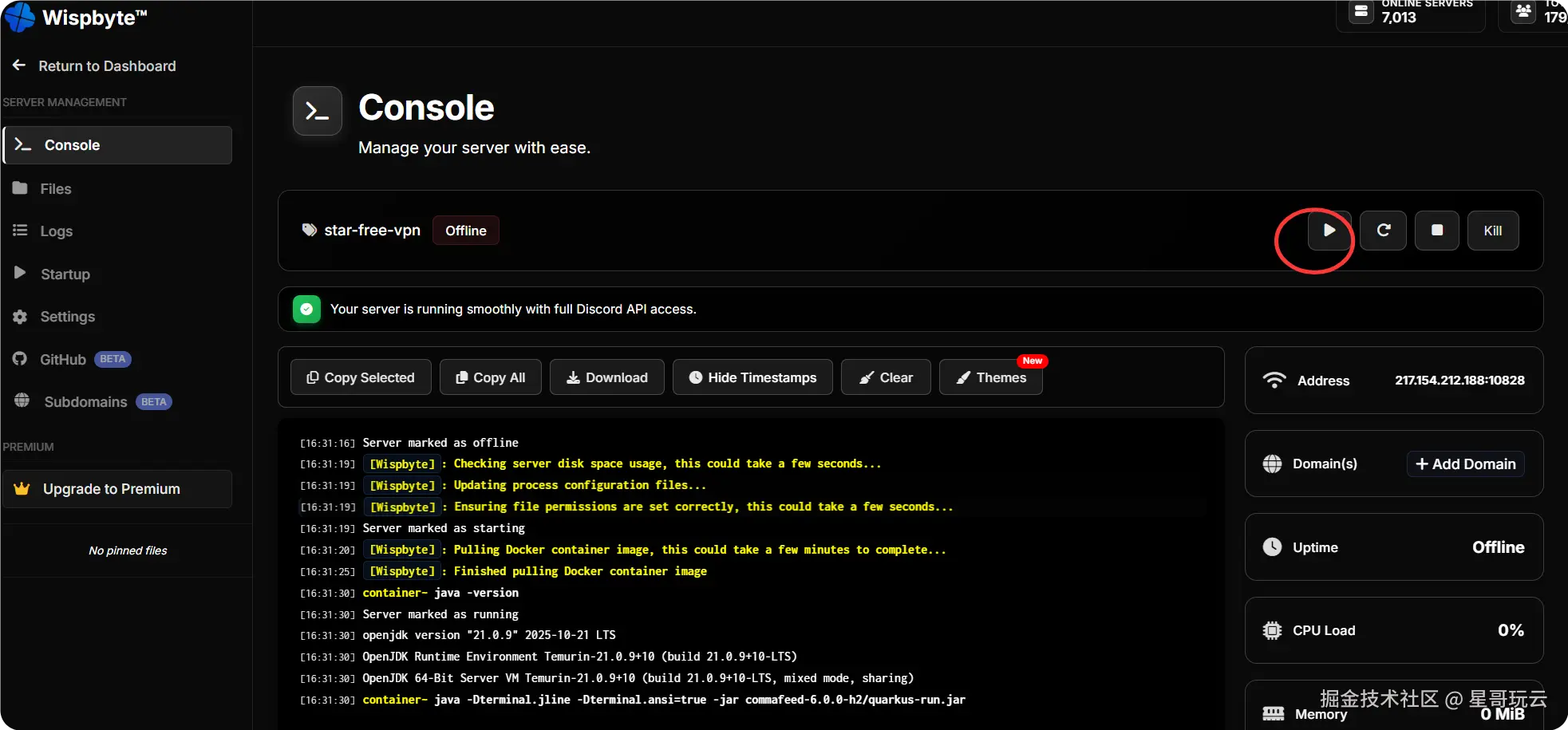1568x730 pixels.
Task: Click the Uptime clock icon
Action: point(1273,547)
